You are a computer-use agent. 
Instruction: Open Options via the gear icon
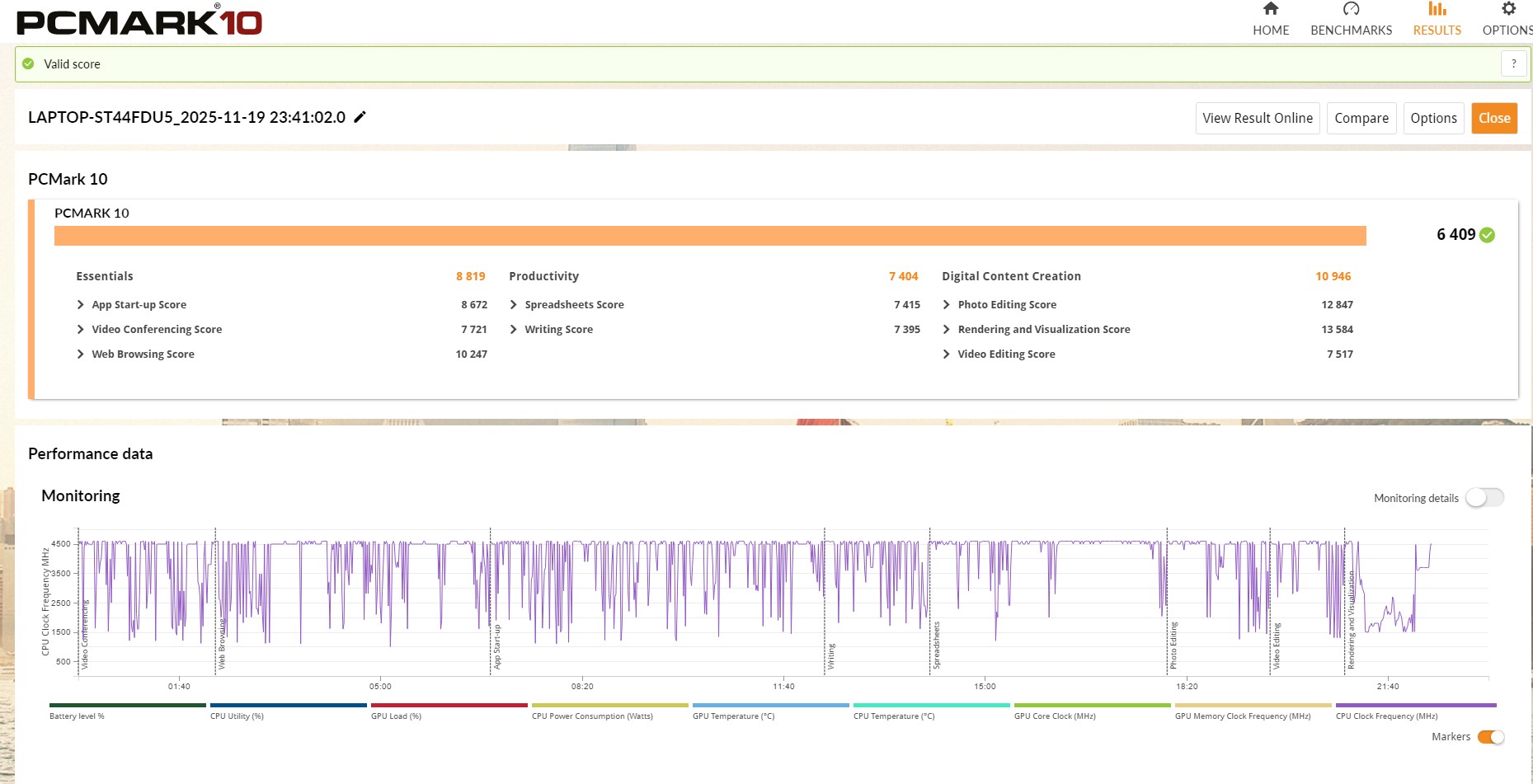point(1508,9)
